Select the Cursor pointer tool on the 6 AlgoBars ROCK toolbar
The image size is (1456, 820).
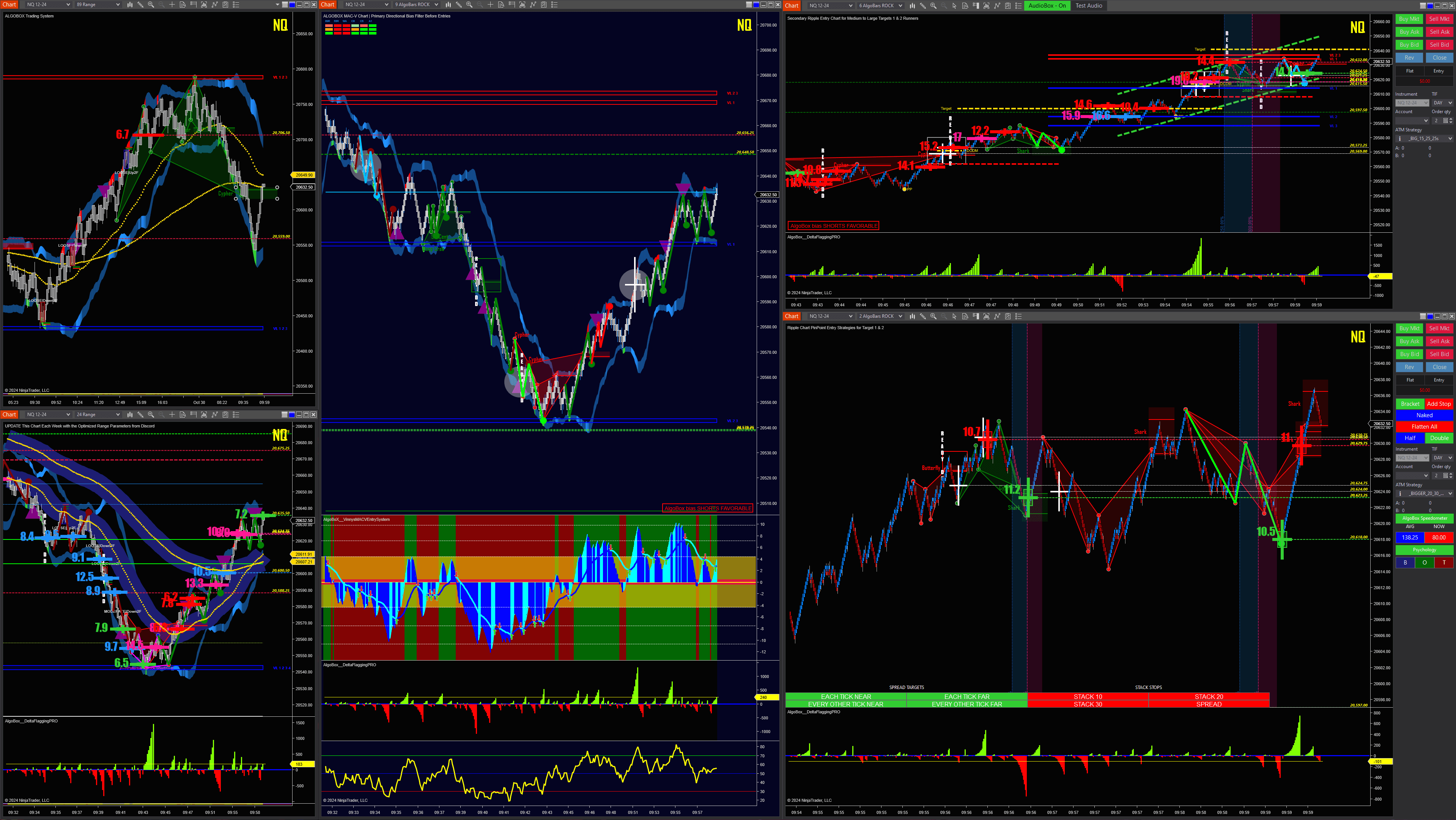955,6
